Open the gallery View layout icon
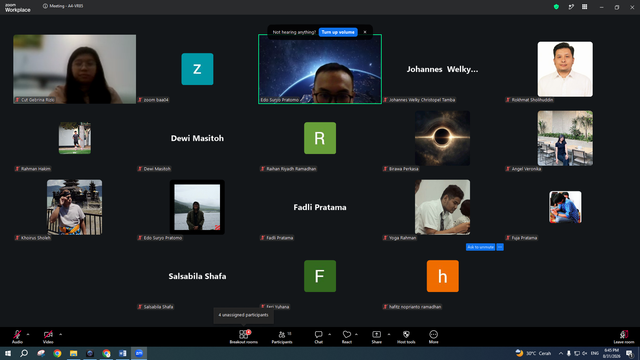The image size is (640, 360). click(x=584, y=7)
